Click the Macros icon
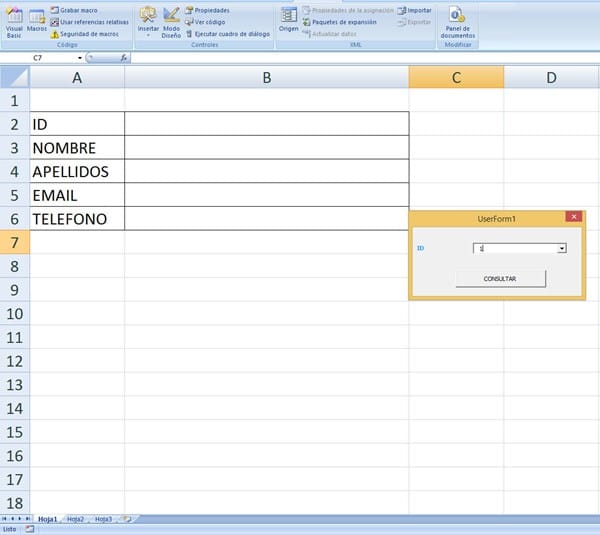Viewport: 600px width, 535px height. click(37, 20)
